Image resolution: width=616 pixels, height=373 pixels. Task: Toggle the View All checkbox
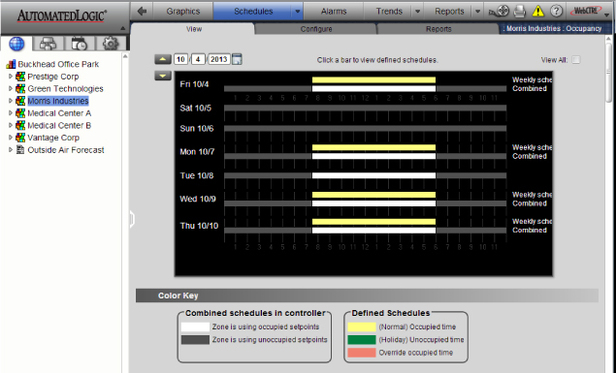(576, 60)
